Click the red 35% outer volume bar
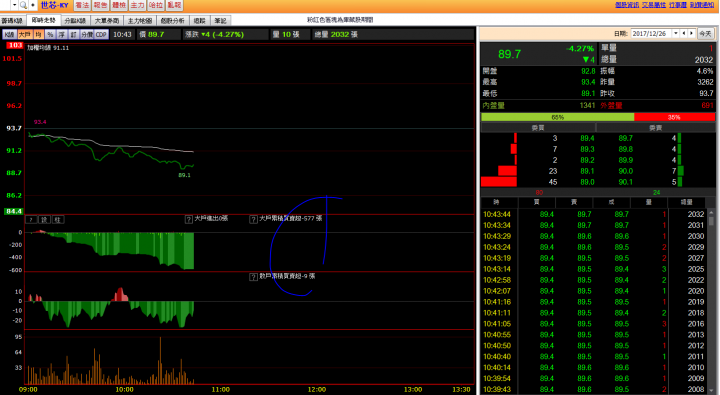 pyautogui.click(x=674, y=117)
